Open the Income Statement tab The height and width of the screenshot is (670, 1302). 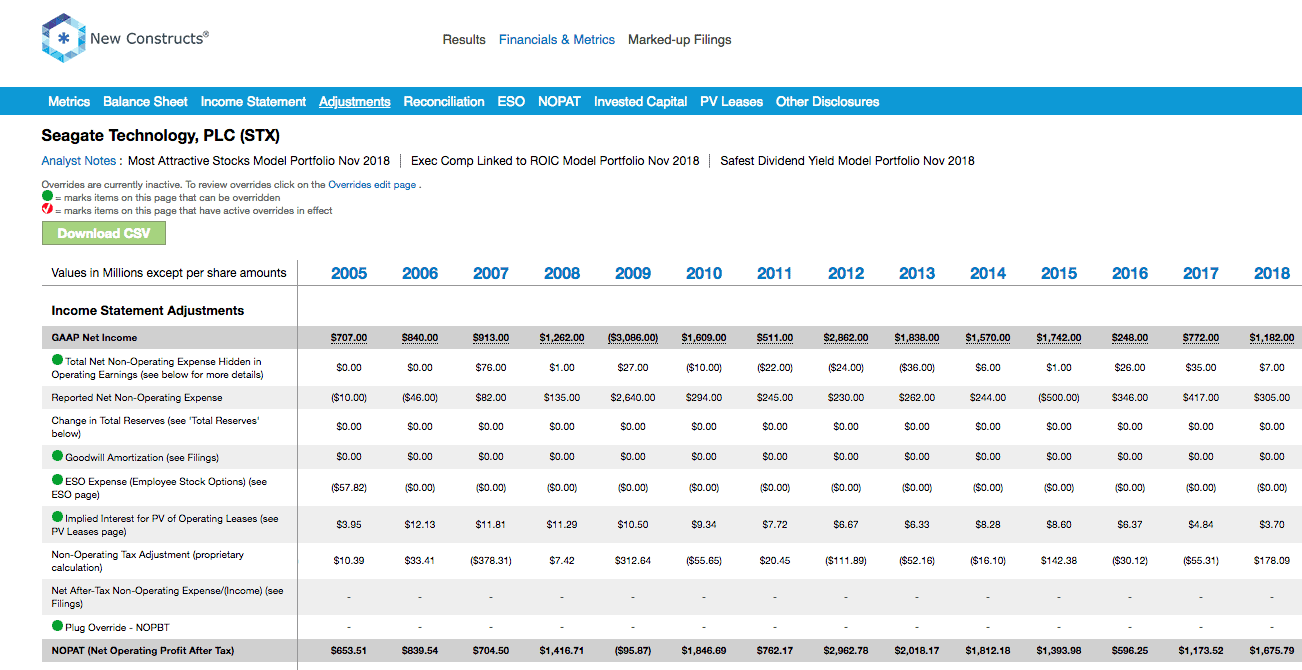253,102
